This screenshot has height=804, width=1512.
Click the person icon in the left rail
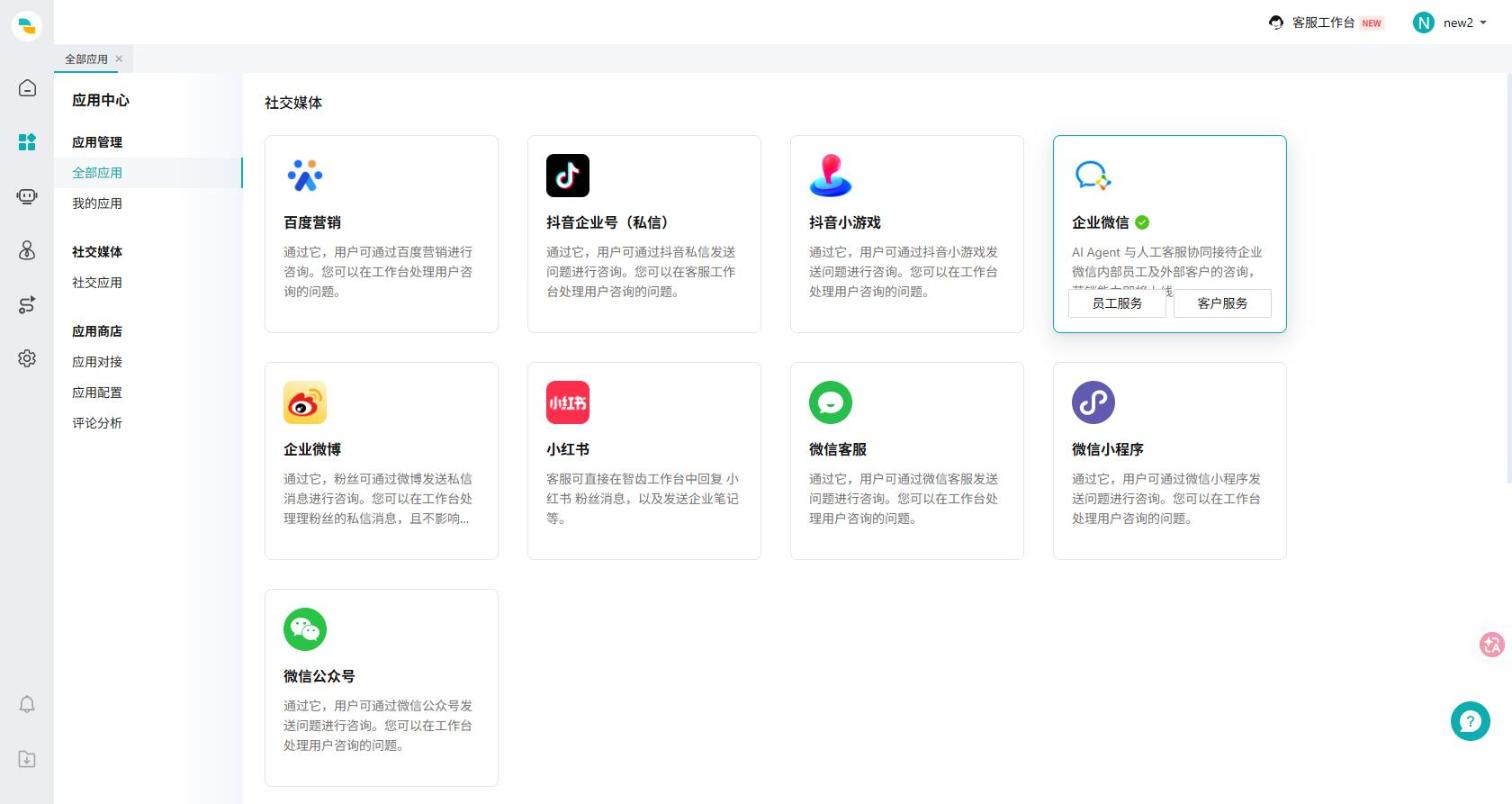pyautogui.click(x=27, y=251)
